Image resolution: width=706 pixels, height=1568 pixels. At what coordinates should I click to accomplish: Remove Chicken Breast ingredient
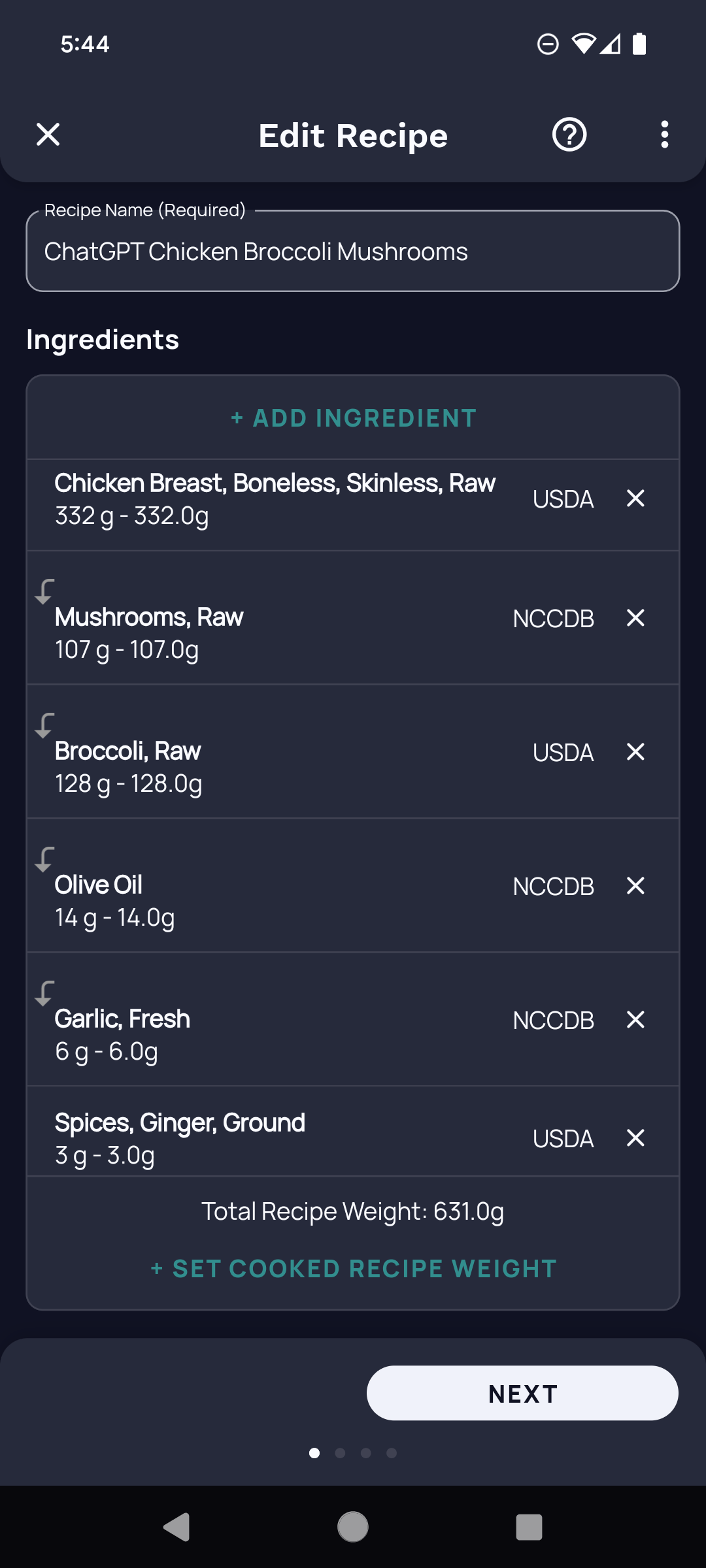635,498
